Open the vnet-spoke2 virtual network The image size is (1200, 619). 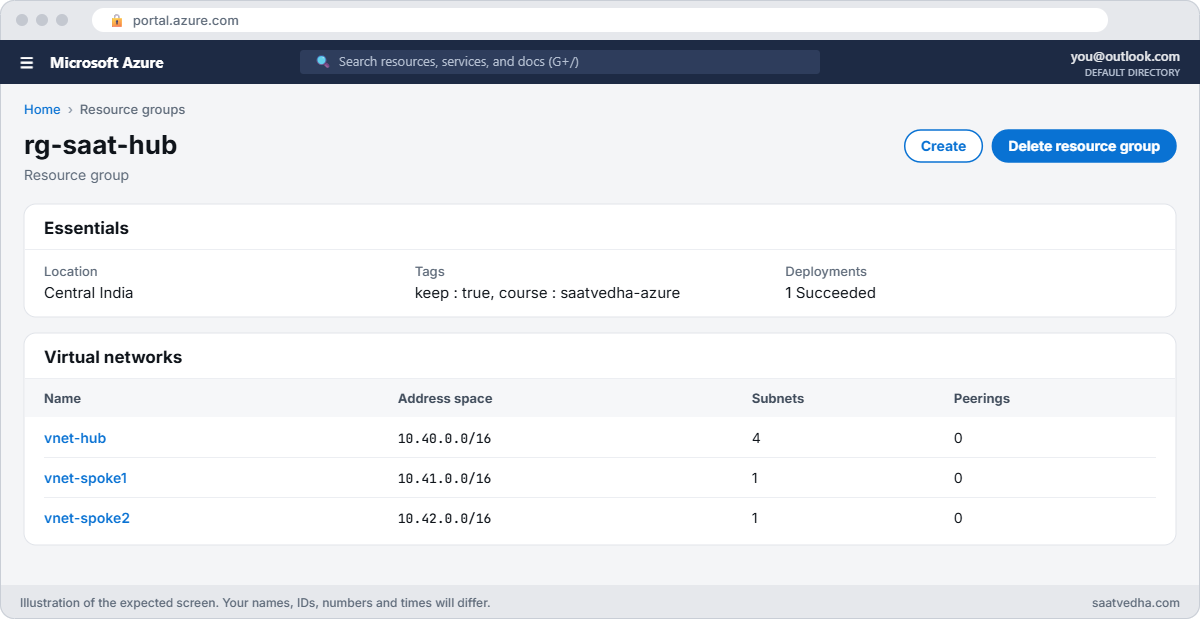pyautogui.click(x=87, y=518)
